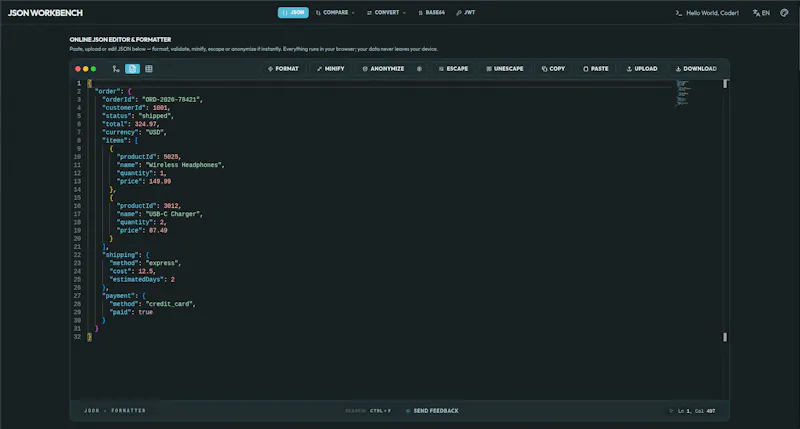
Task: Open anonymize settings gear icon
Action: point(419,68)
